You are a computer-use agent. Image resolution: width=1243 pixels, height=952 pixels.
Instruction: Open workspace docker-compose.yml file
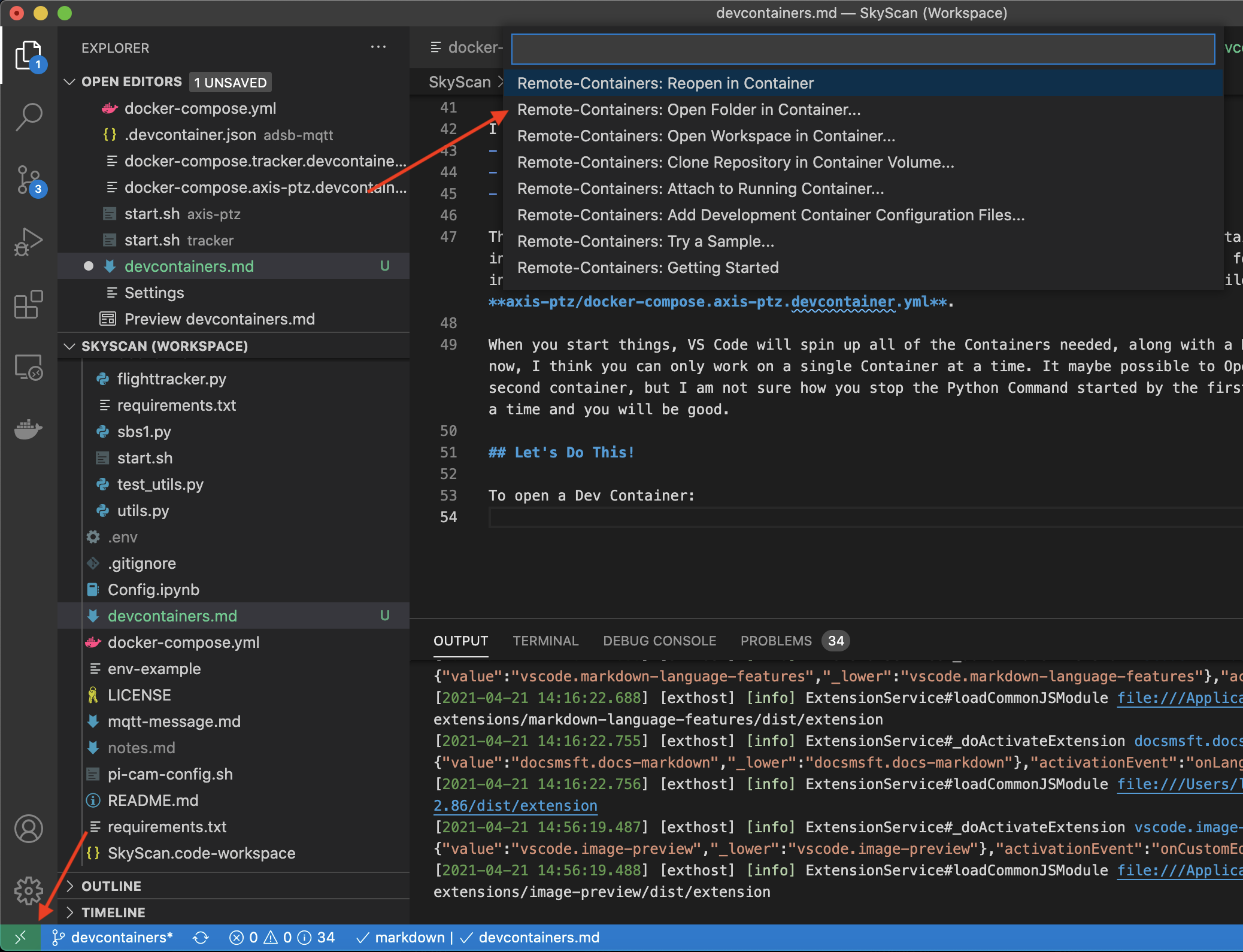(x=234, y=642)
